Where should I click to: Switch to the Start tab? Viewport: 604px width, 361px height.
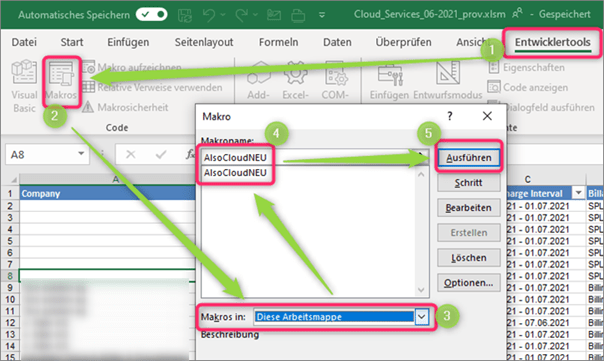(72, 42)
